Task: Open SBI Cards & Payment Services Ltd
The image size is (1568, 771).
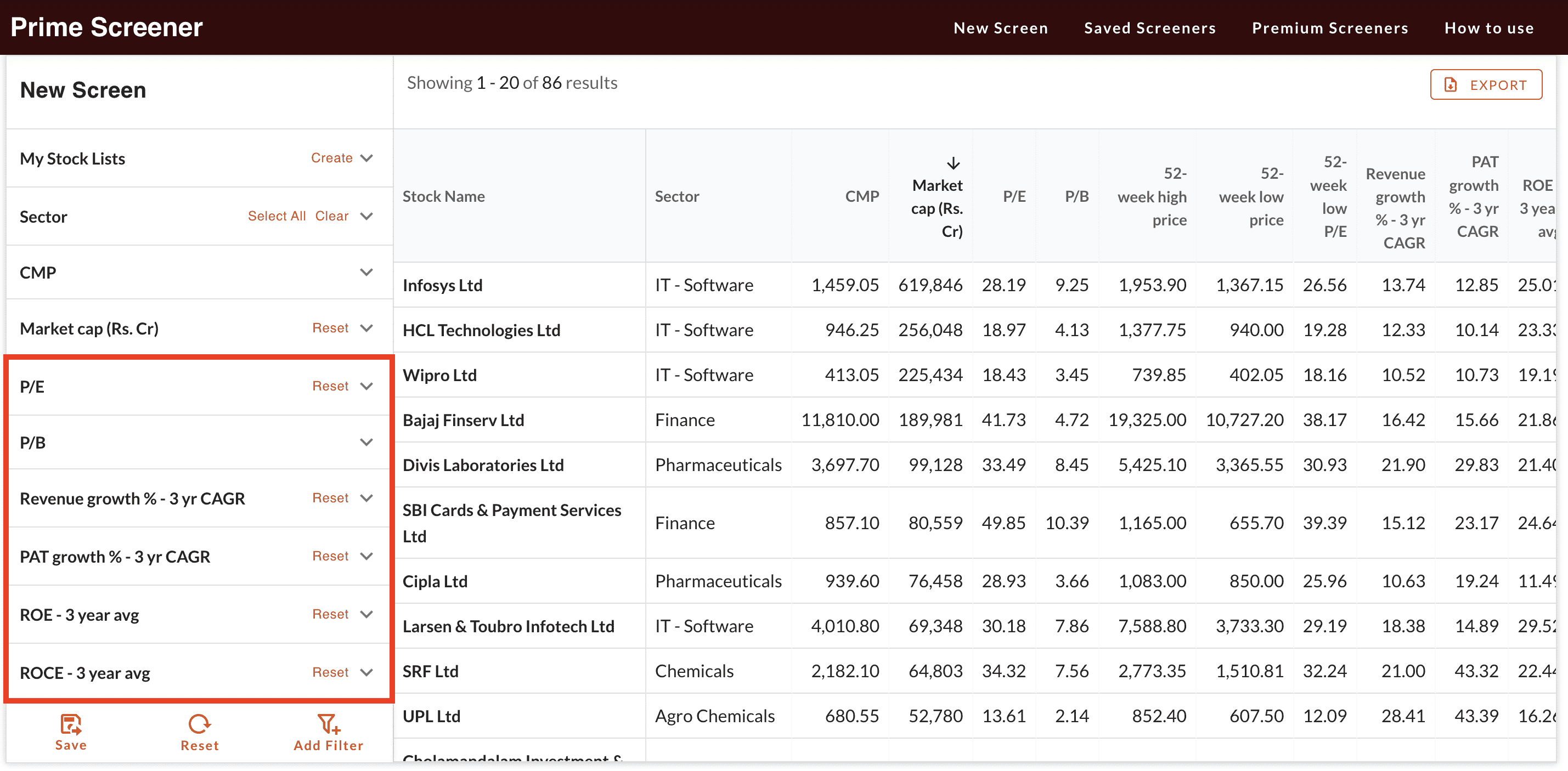Action: 512,523
